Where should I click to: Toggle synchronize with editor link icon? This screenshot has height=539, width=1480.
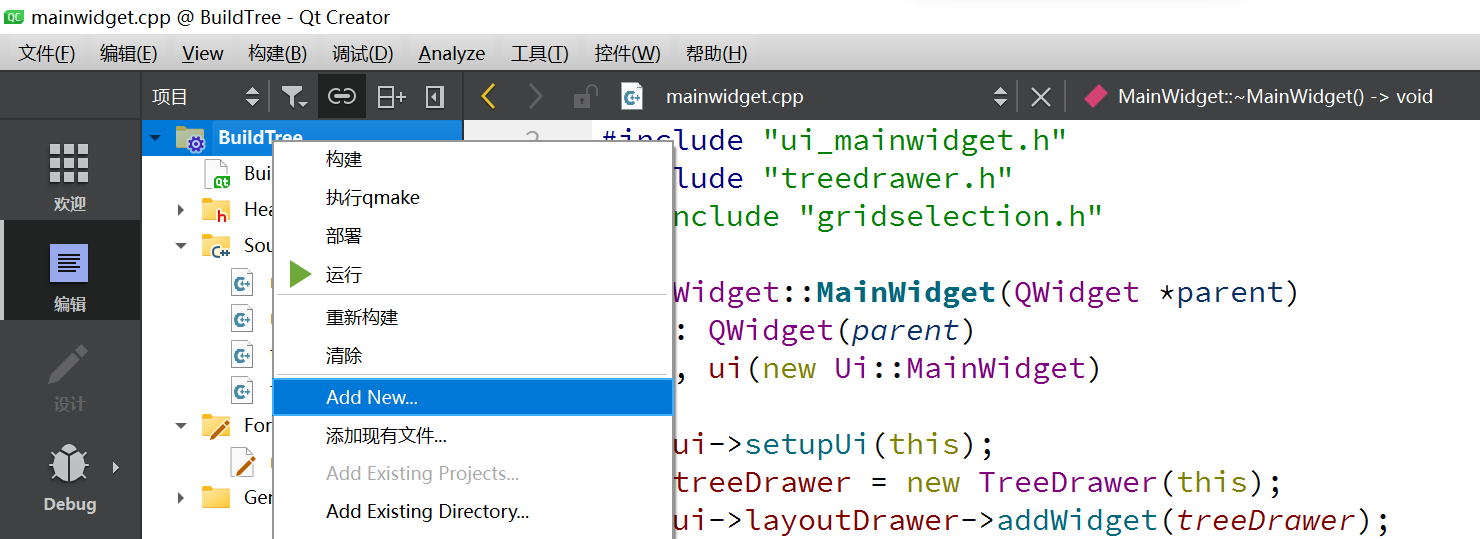coord(342,97)
